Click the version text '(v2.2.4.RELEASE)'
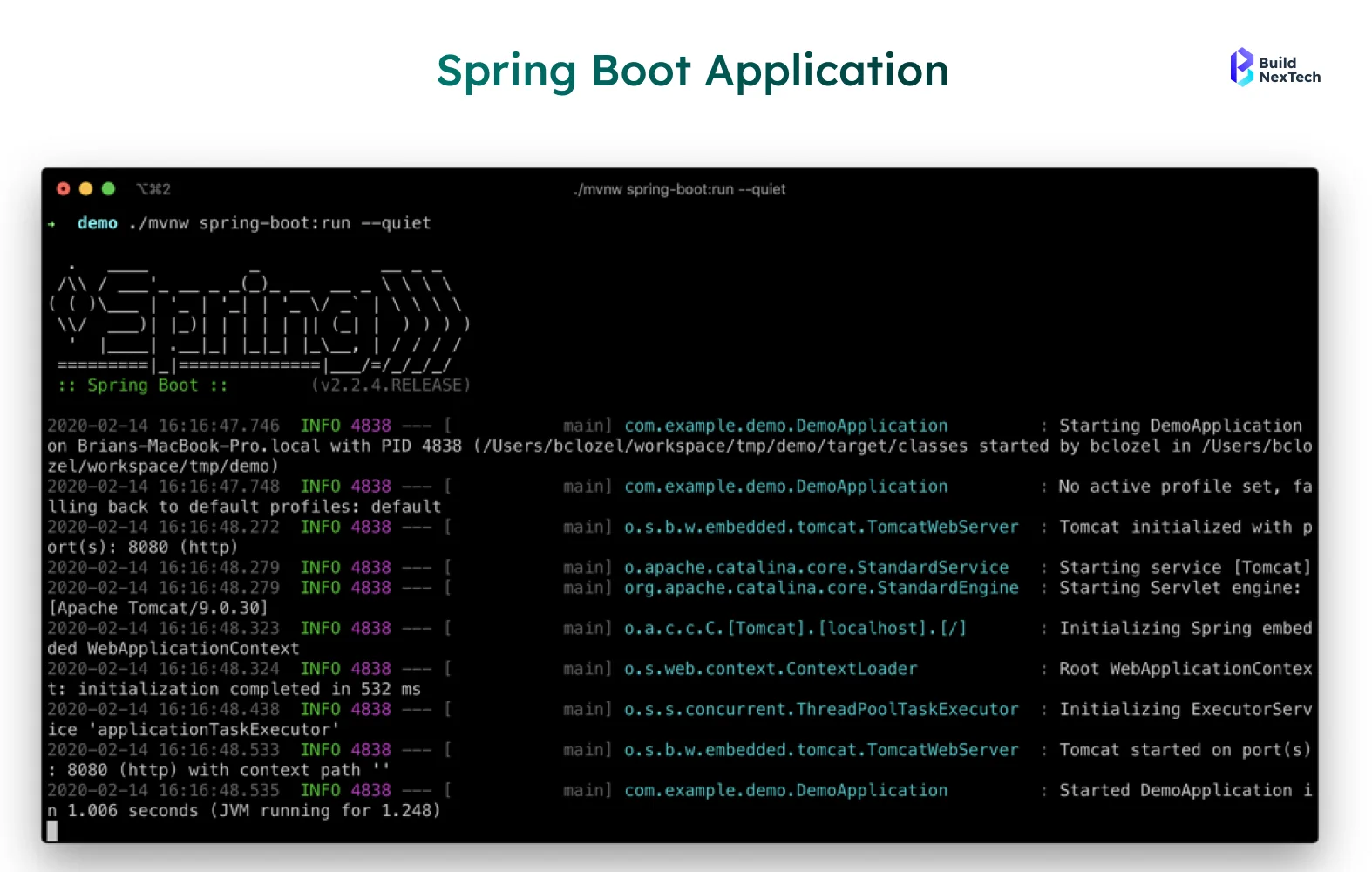The image size is (1372, 872). point(391,385)
